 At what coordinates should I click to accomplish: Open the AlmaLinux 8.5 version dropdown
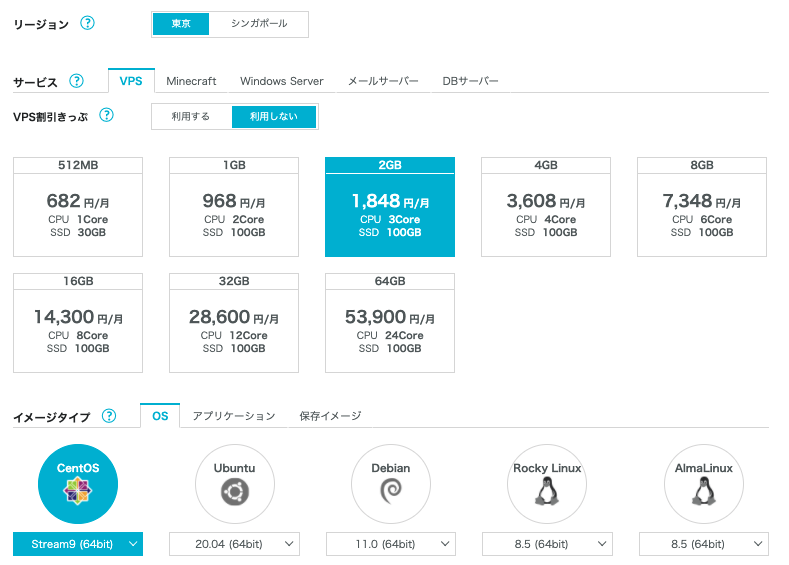point(704,544)
